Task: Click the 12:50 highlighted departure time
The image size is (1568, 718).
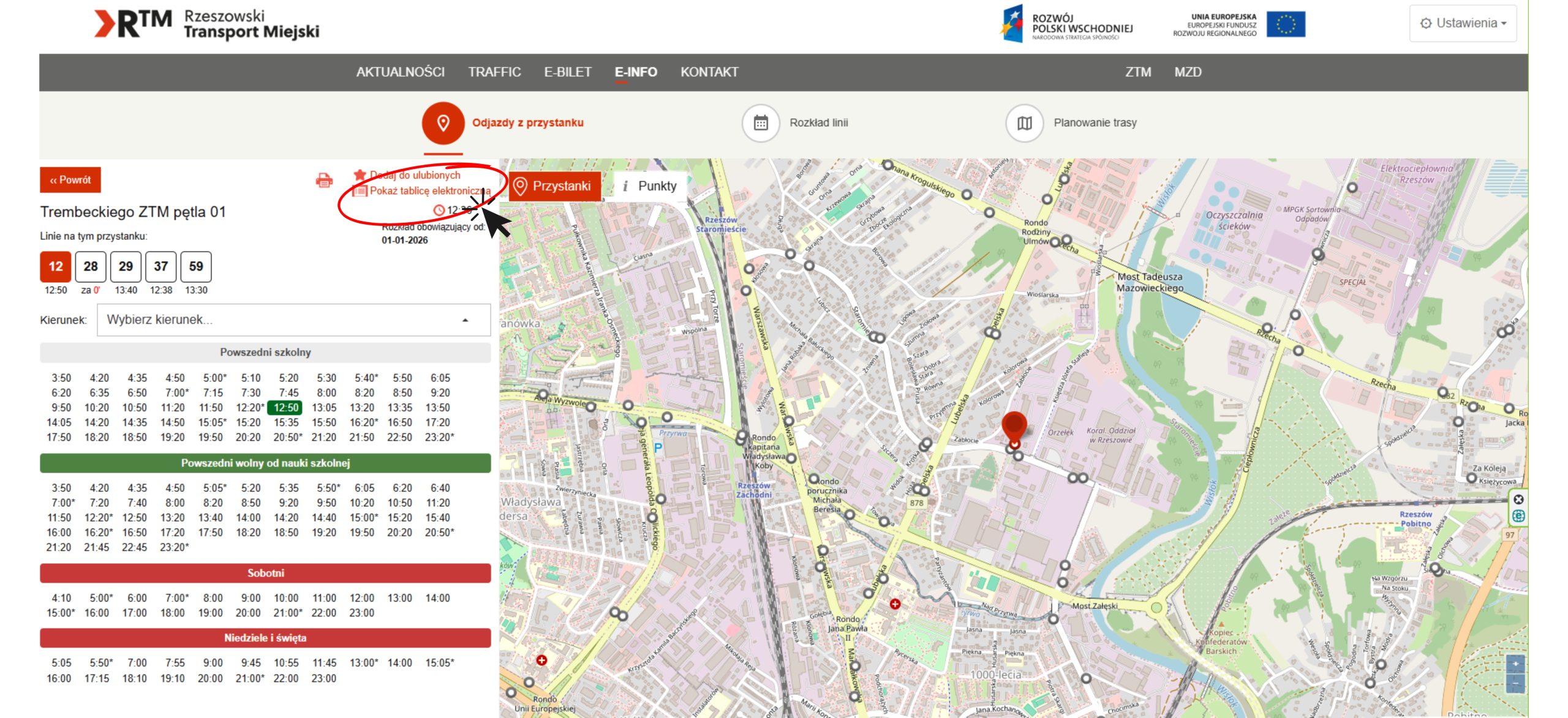Action: point(286,408)
